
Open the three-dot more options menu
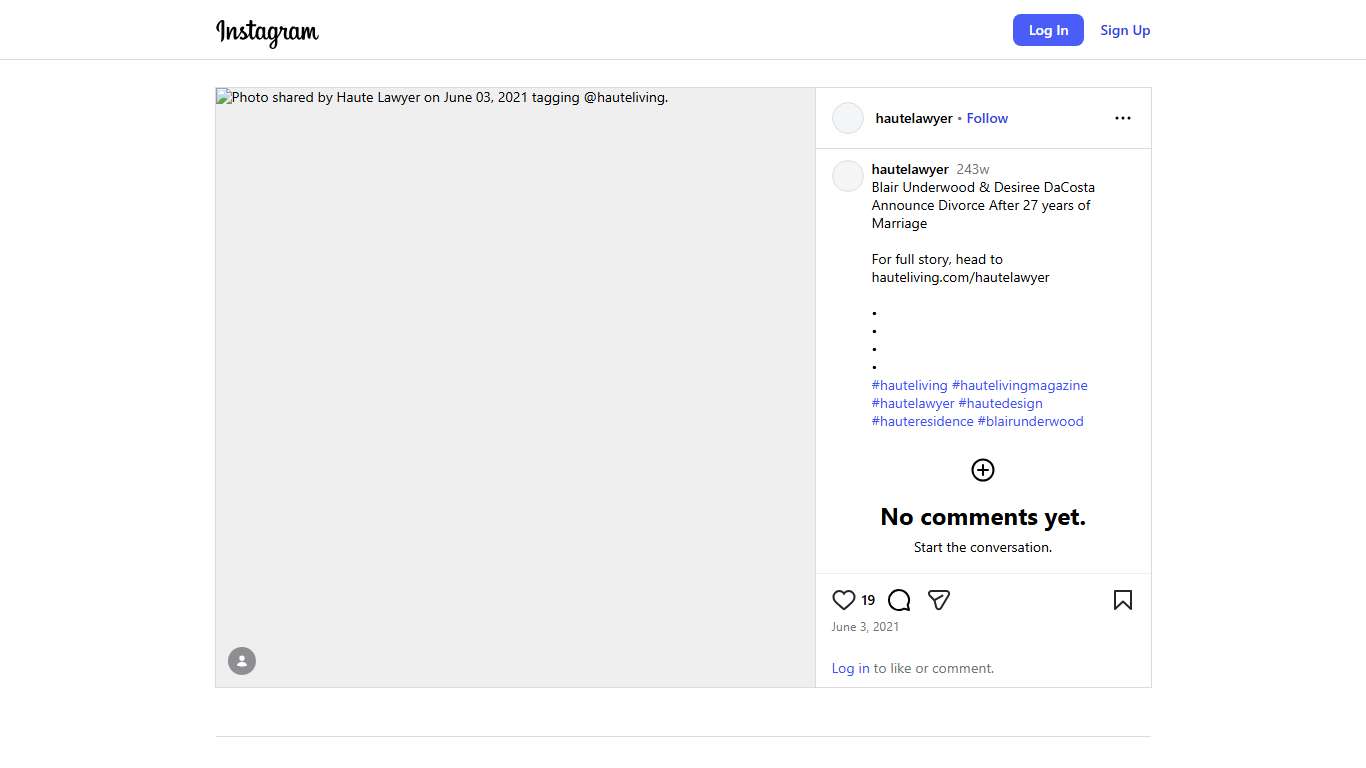(x=1122, y=118)
